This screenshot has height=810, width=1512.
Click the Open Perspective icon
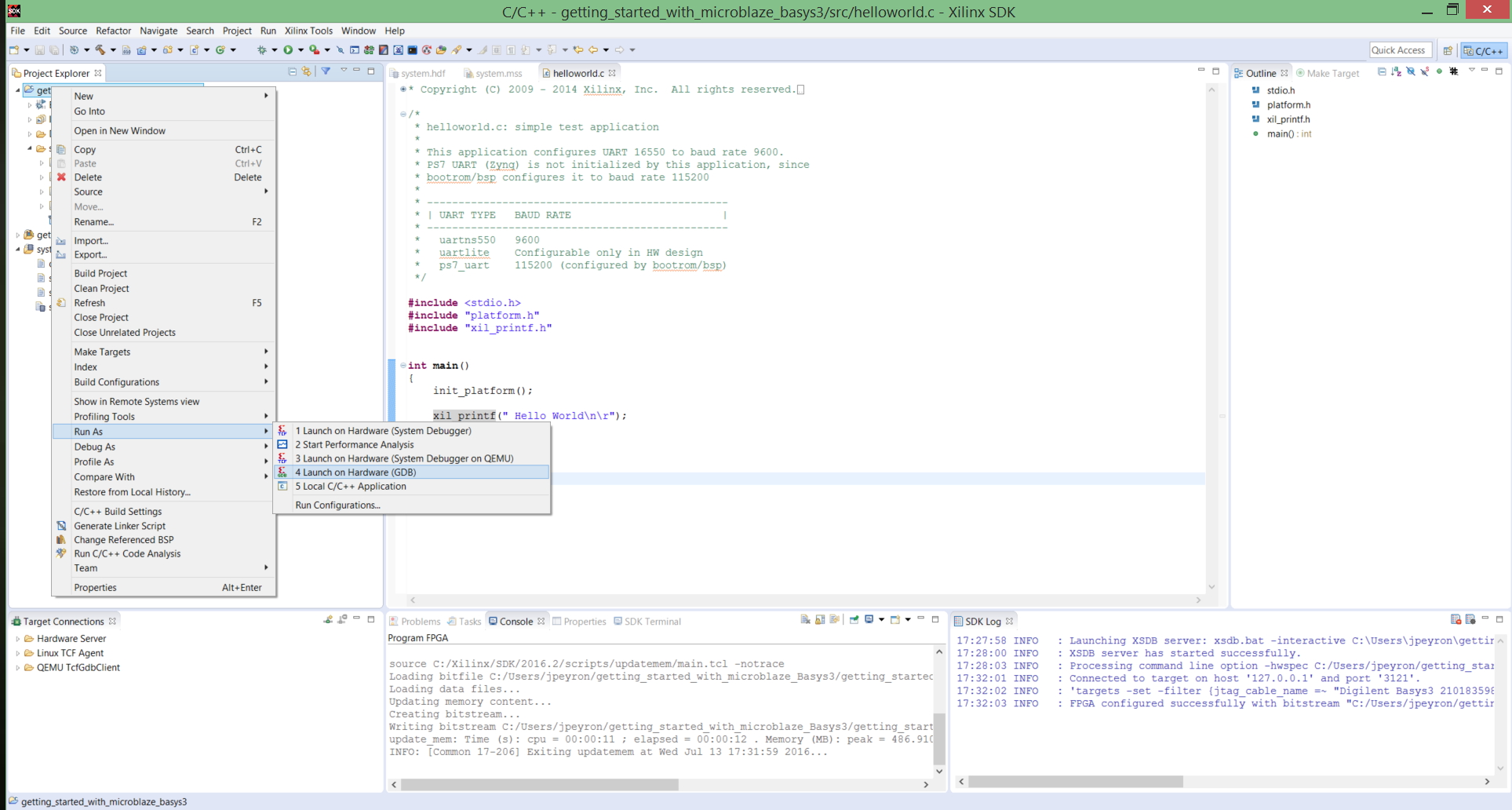point(1448,50)
